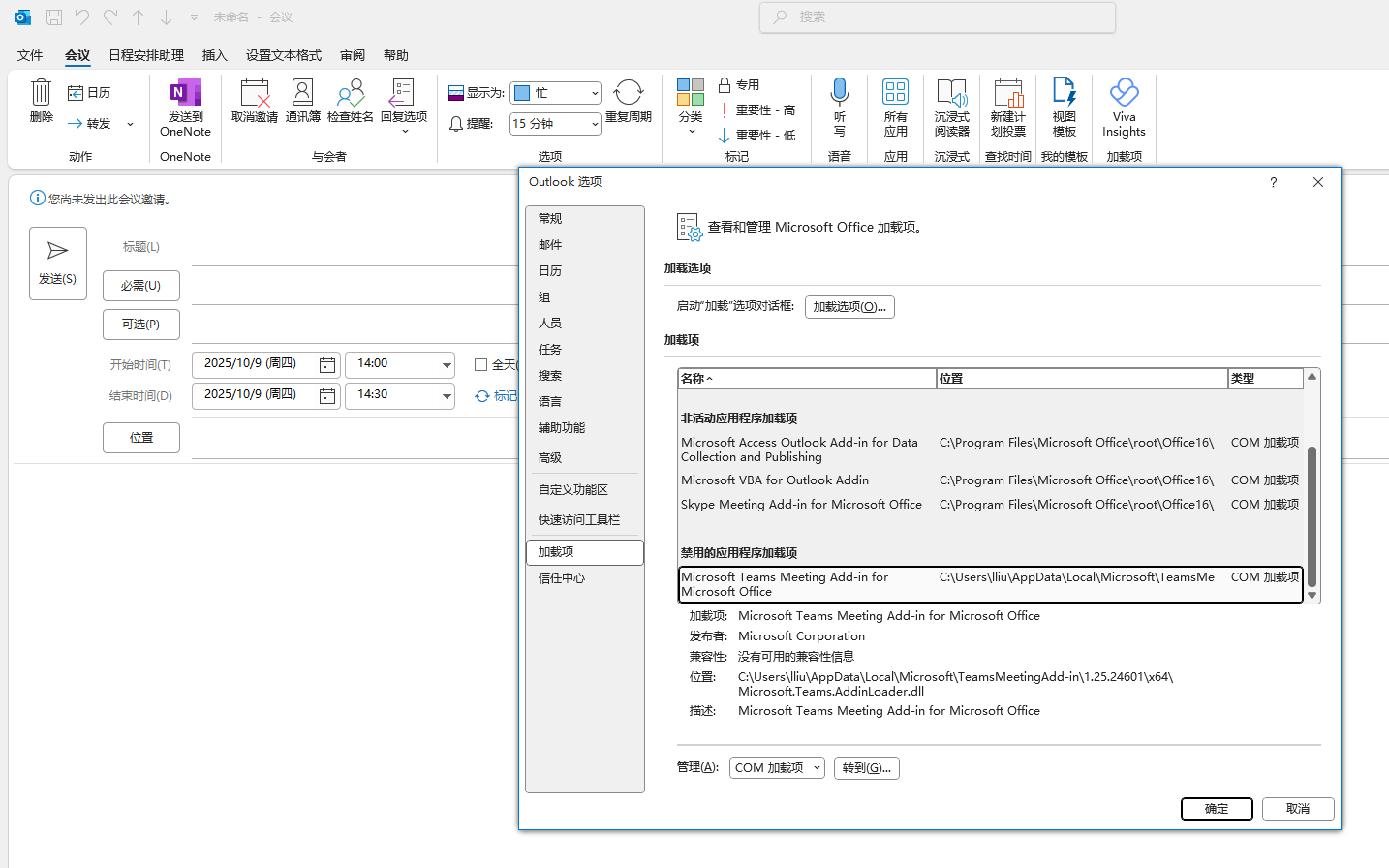
Task: Click the Check Names icon
Action: click(x=350, y=94)
